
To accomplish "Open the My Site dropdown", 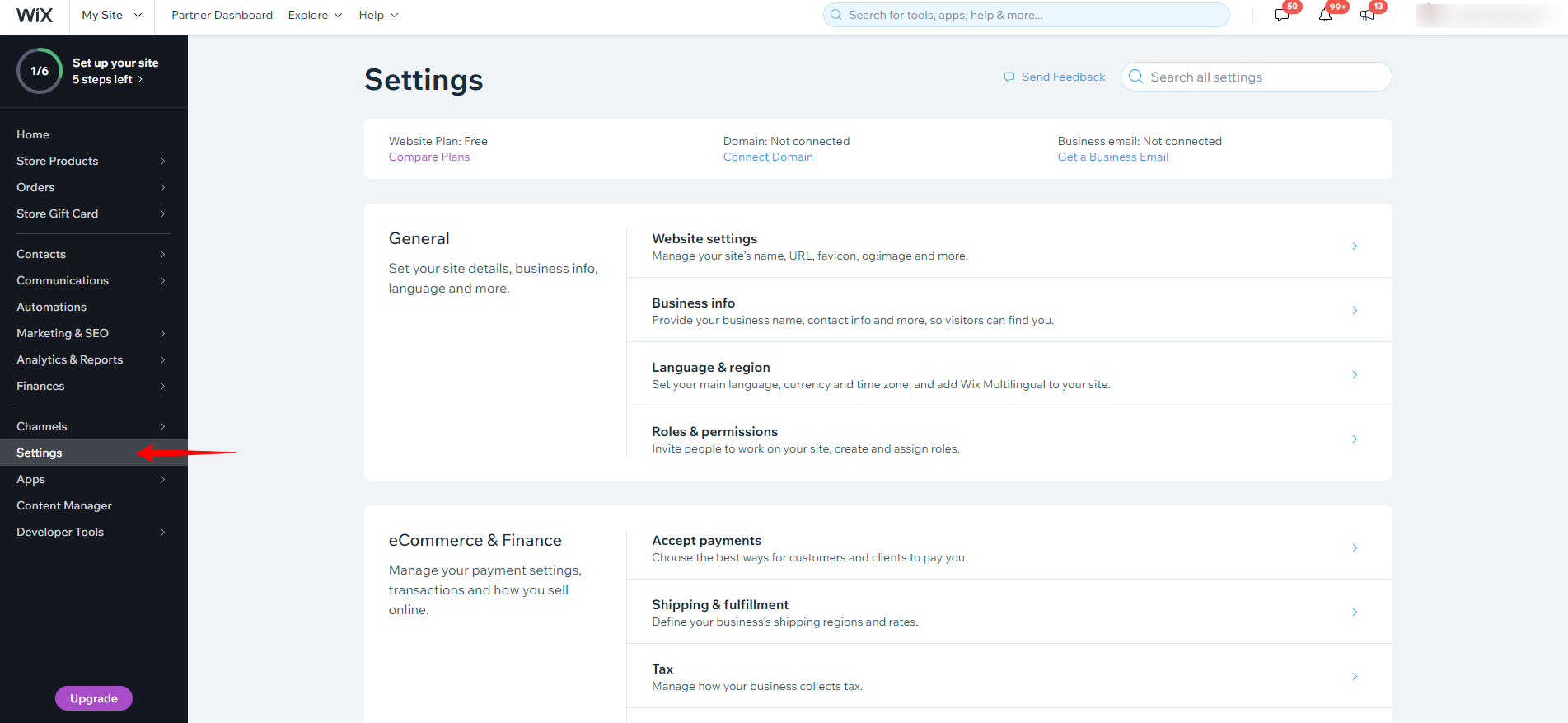I will (112, 15).
